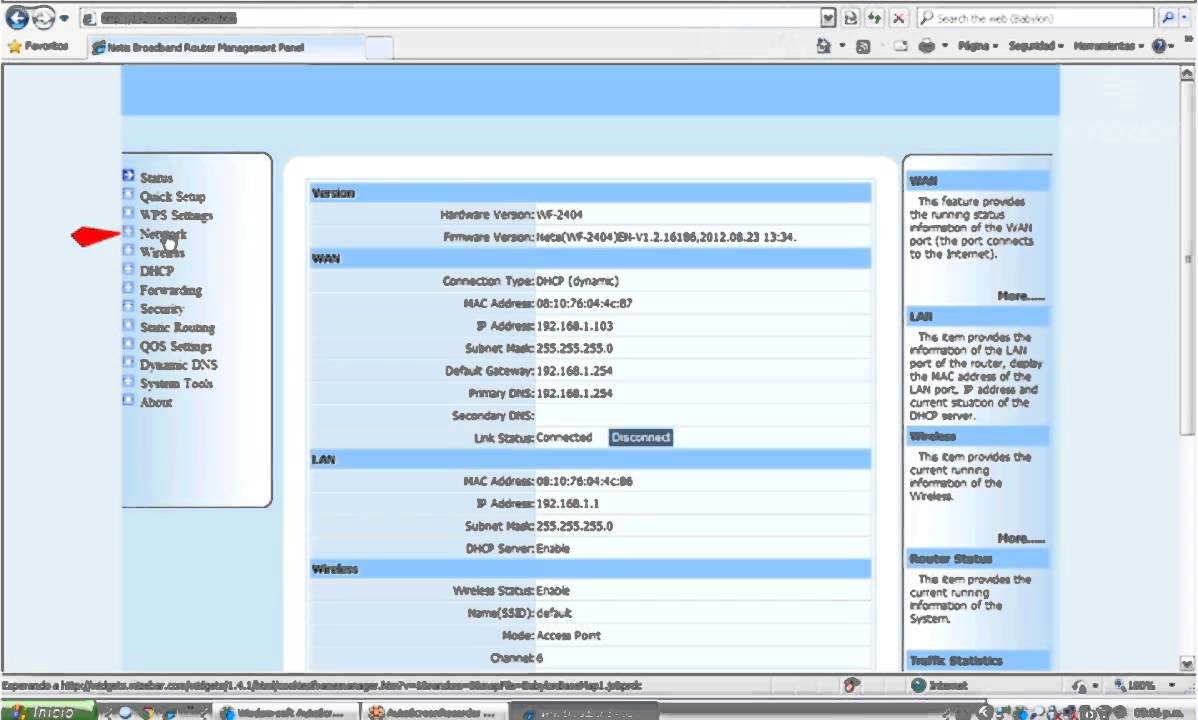The width and height of the screenshot is (1198, 720).
Task: Open the Herramientas menu
Action: [1109, 46]
